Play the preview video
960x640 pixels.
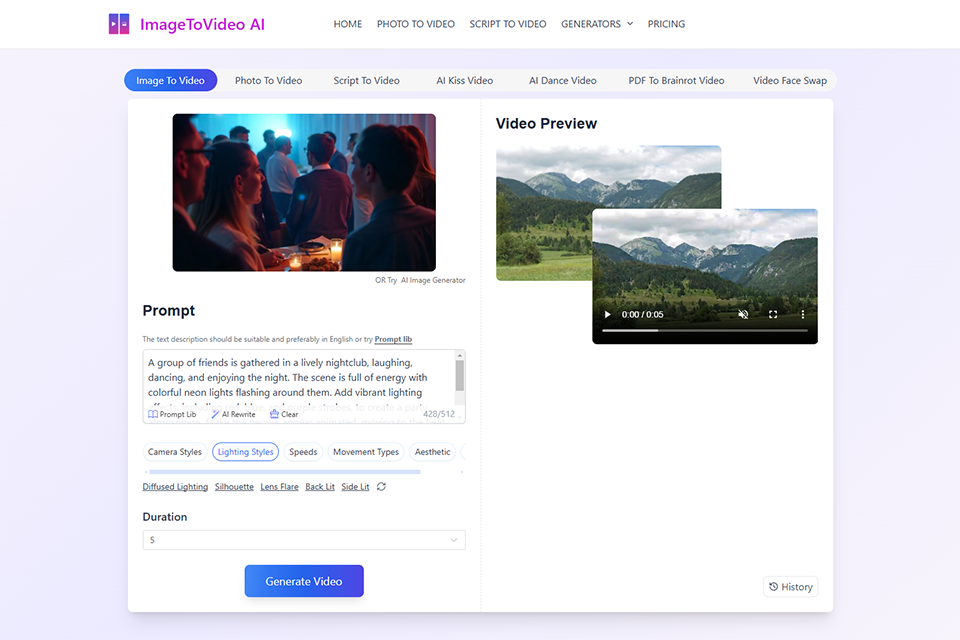[607, 314]
